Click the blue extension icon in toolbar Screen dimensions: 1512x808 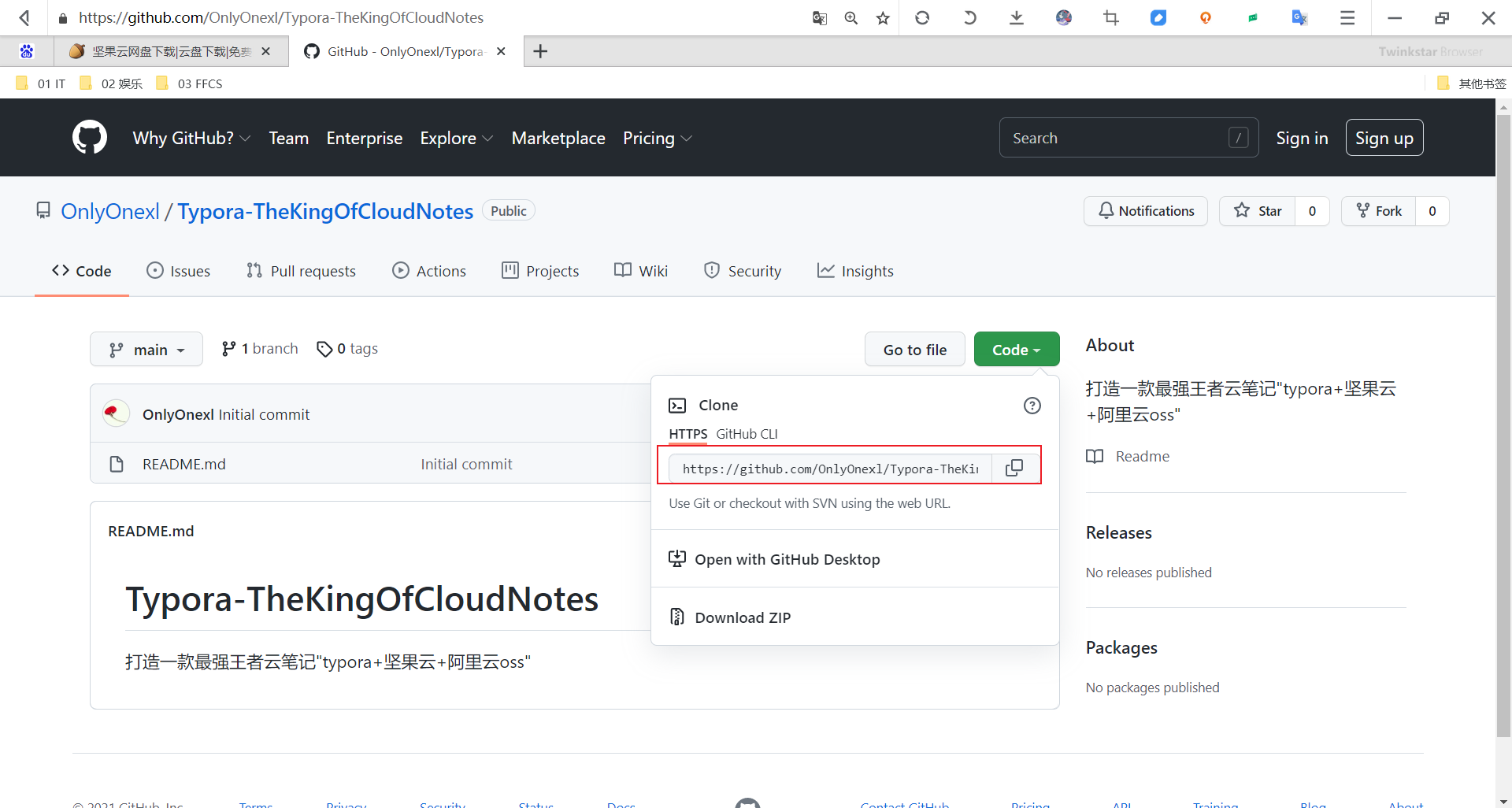pos(1158,17)
